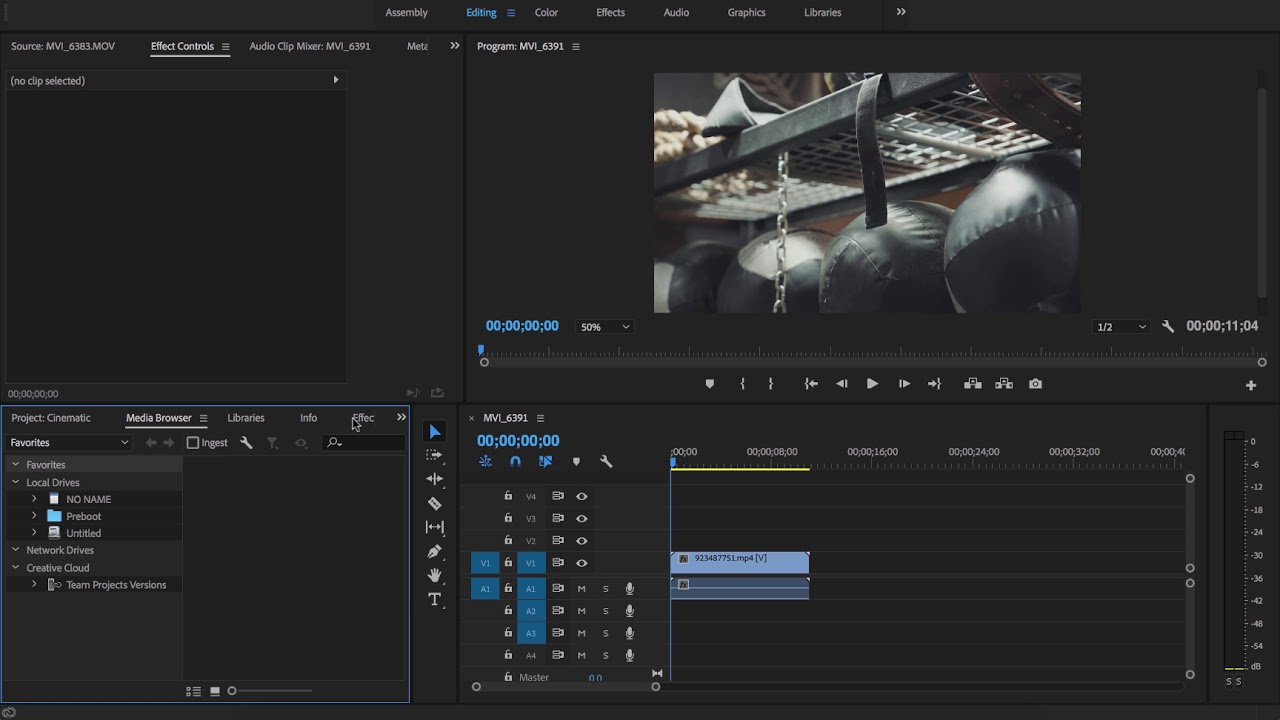Screen dimensions: 1280x720
Task: Select the Slip tool
Action: 434,527
